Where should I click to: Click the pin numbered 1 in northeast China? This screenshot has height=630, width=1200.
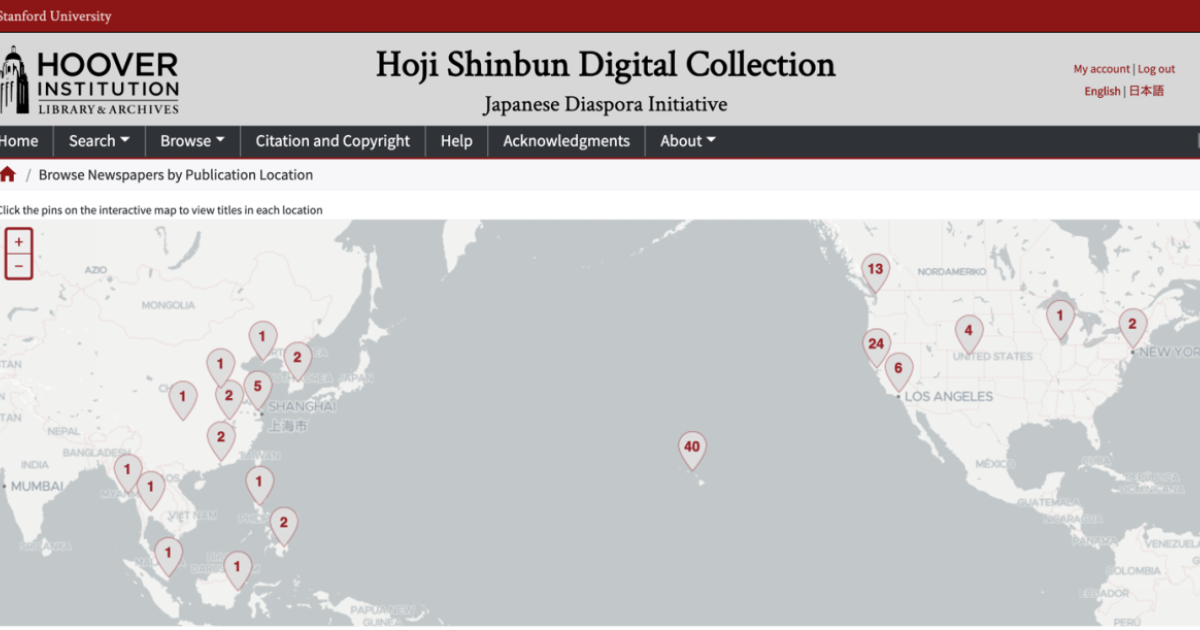262,340
